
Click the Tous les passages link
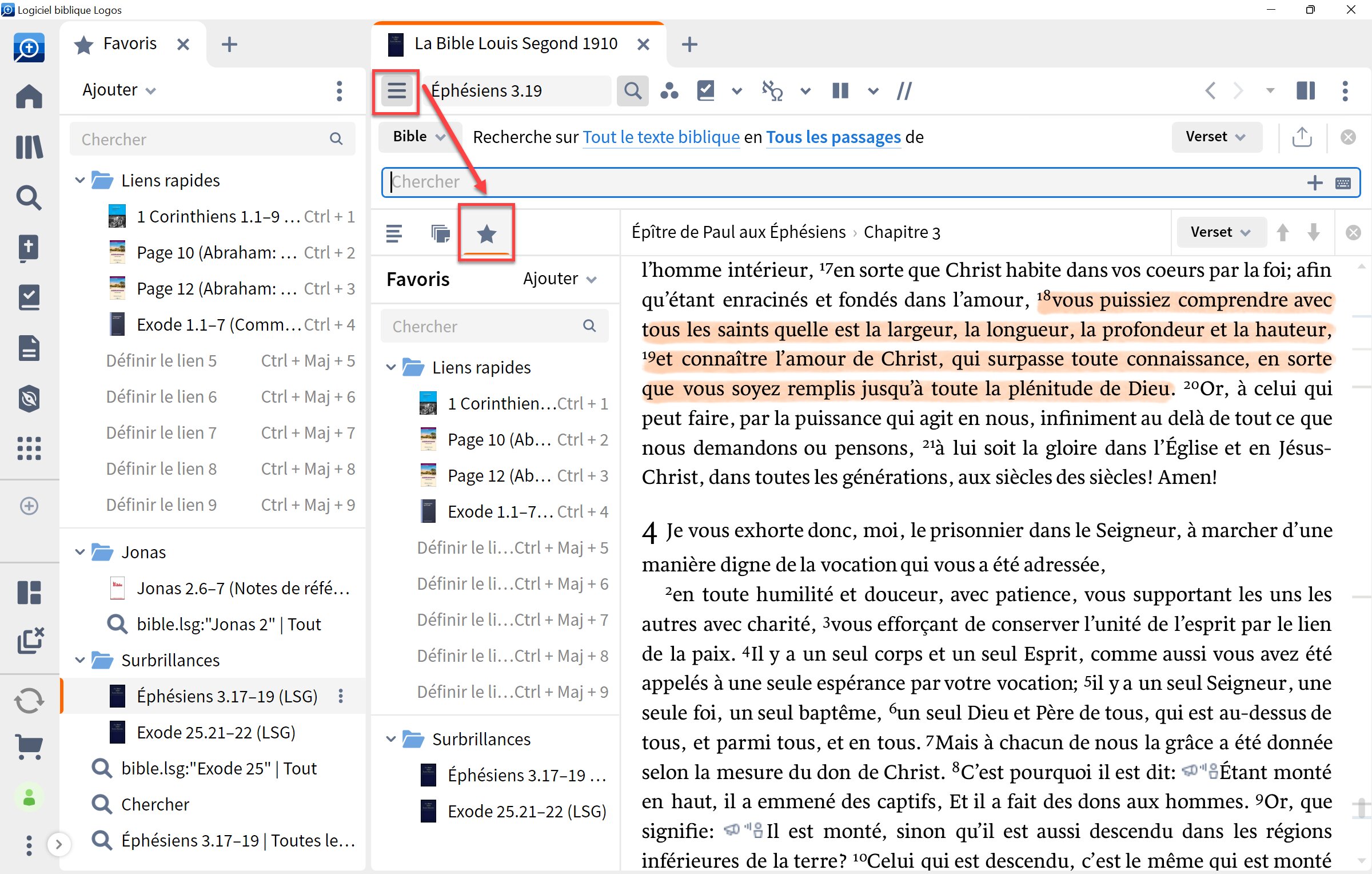(x=833, y=137)
